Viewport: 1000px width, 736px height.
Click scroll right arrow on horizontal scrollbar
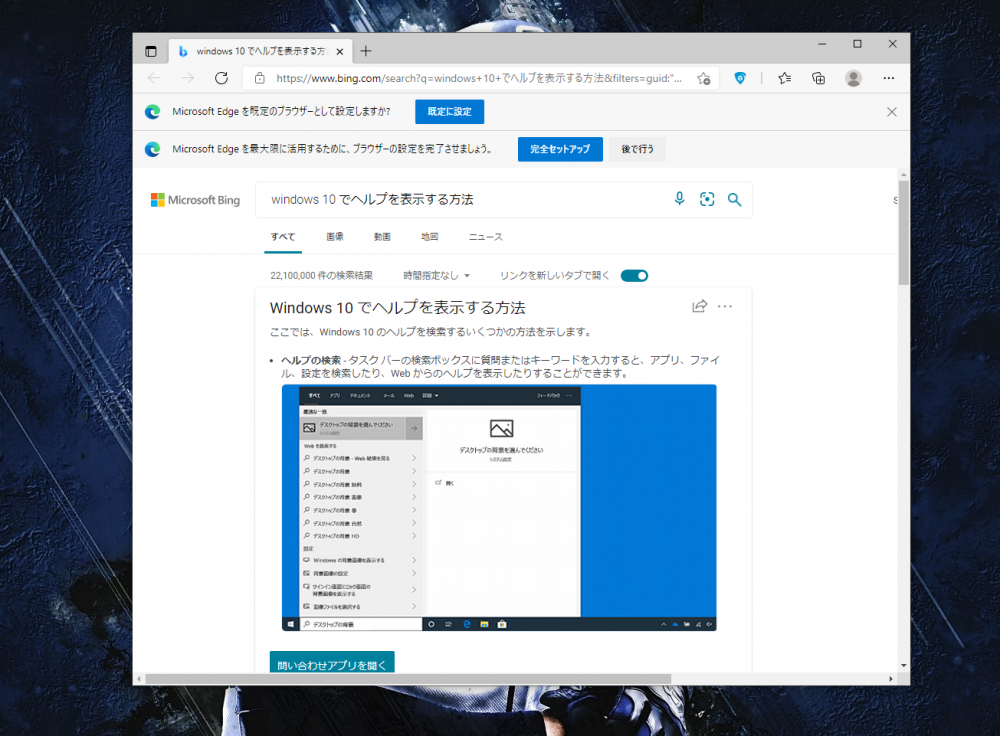tap(890, 679)
